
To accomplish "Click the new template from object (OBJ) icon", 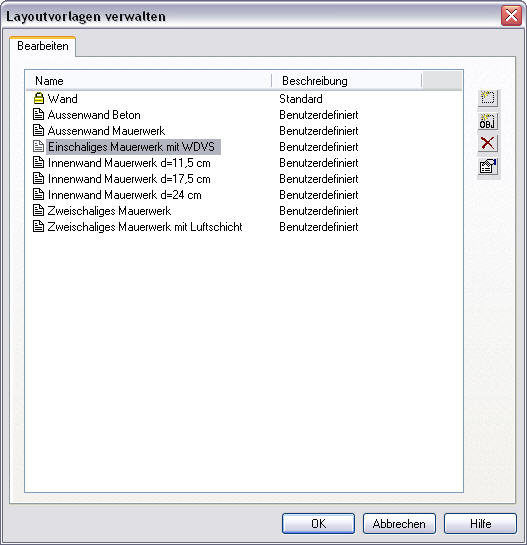I will click(488, 121).
